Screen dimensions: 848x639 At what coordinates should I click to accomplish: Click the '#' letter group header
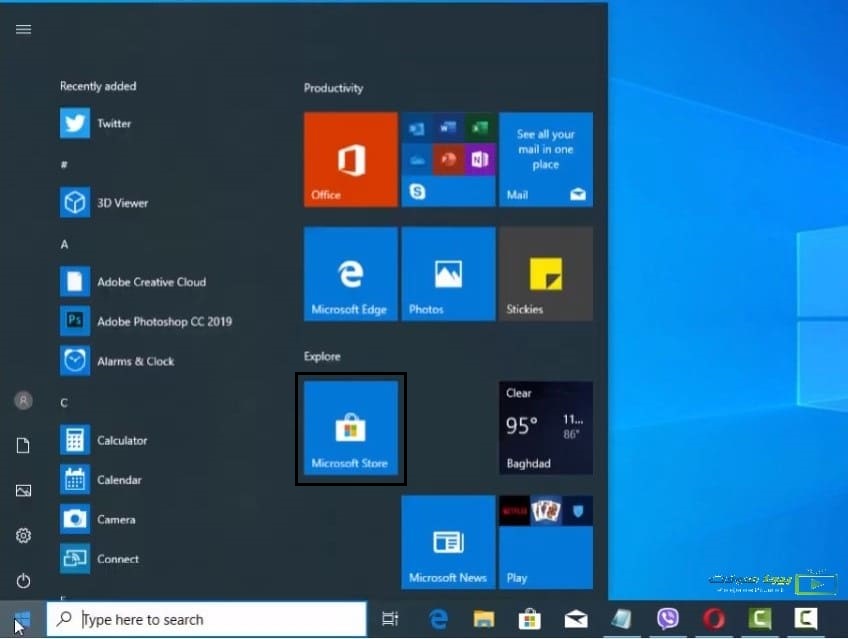click(x=64, y=164)
